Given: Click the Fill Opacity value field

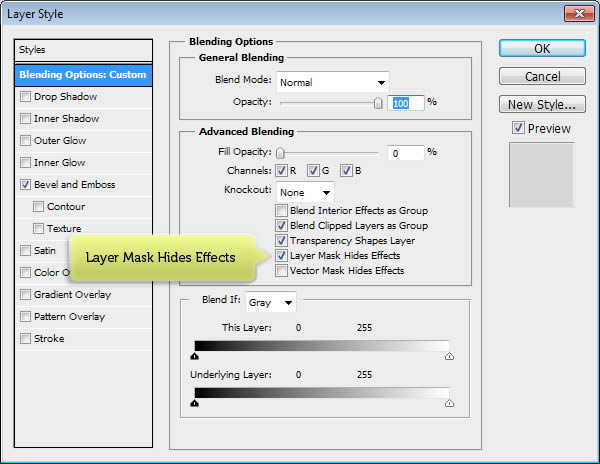Looking at the screenshot, I should pyautogui.click(x=406, y=153).
